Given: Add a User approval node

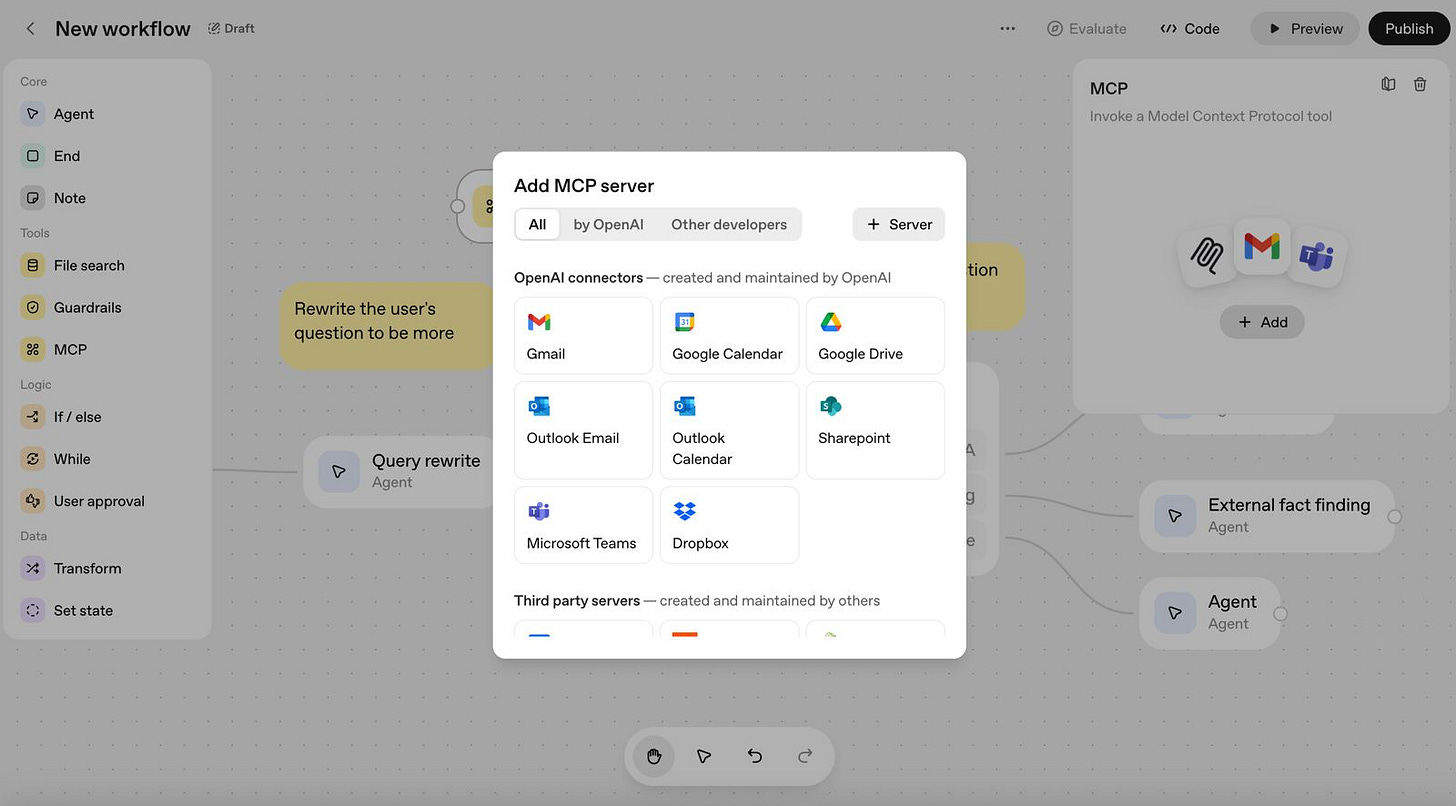Looking at the screenshot, I should [107, 501].
